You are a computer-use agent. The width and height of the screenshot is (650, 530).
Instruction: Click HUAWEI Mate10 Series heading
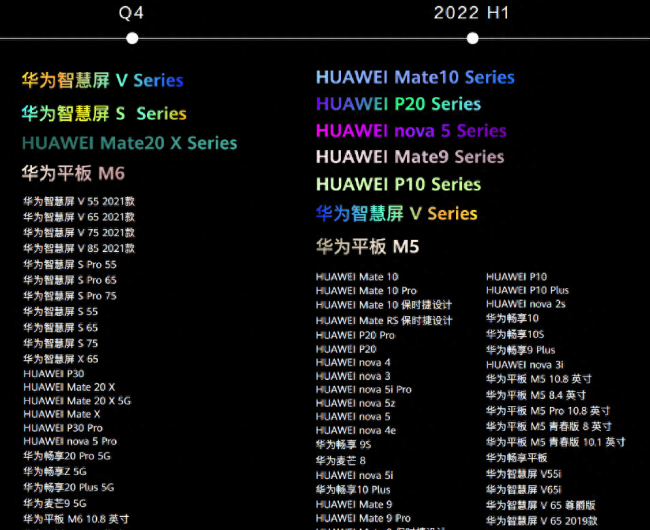point(415,77)
